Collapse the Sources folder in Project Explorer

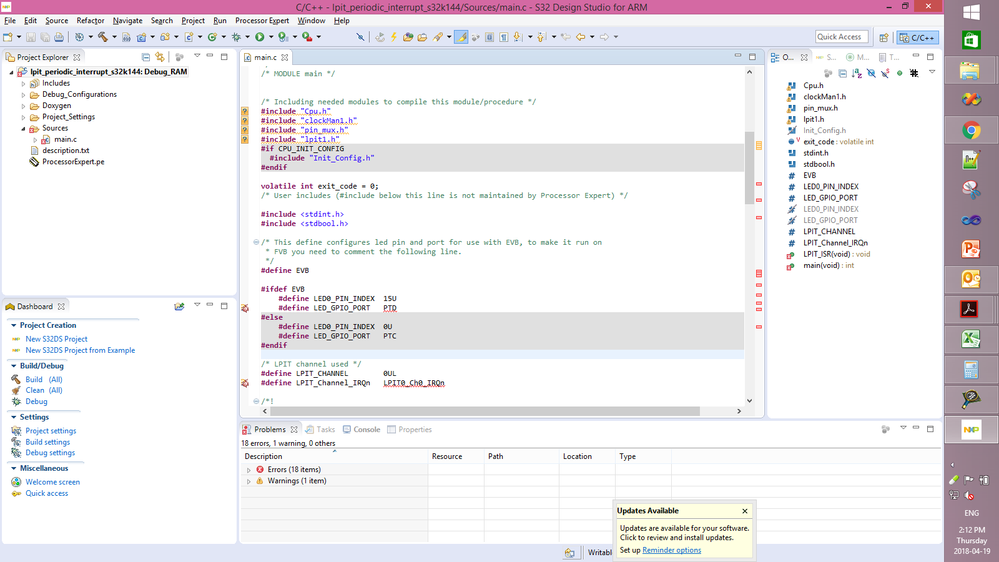23,128
